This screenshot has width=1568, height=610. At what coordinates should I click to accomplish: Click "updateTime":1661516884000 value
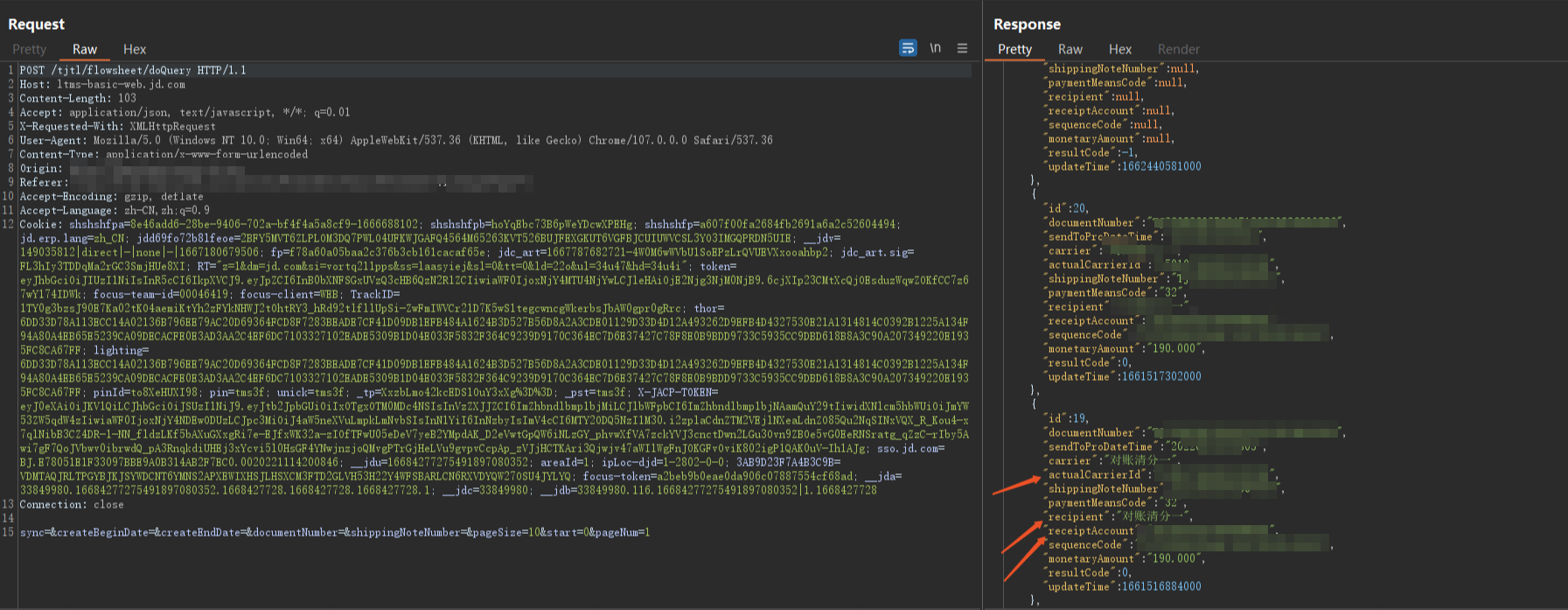tap(1161, 586)
